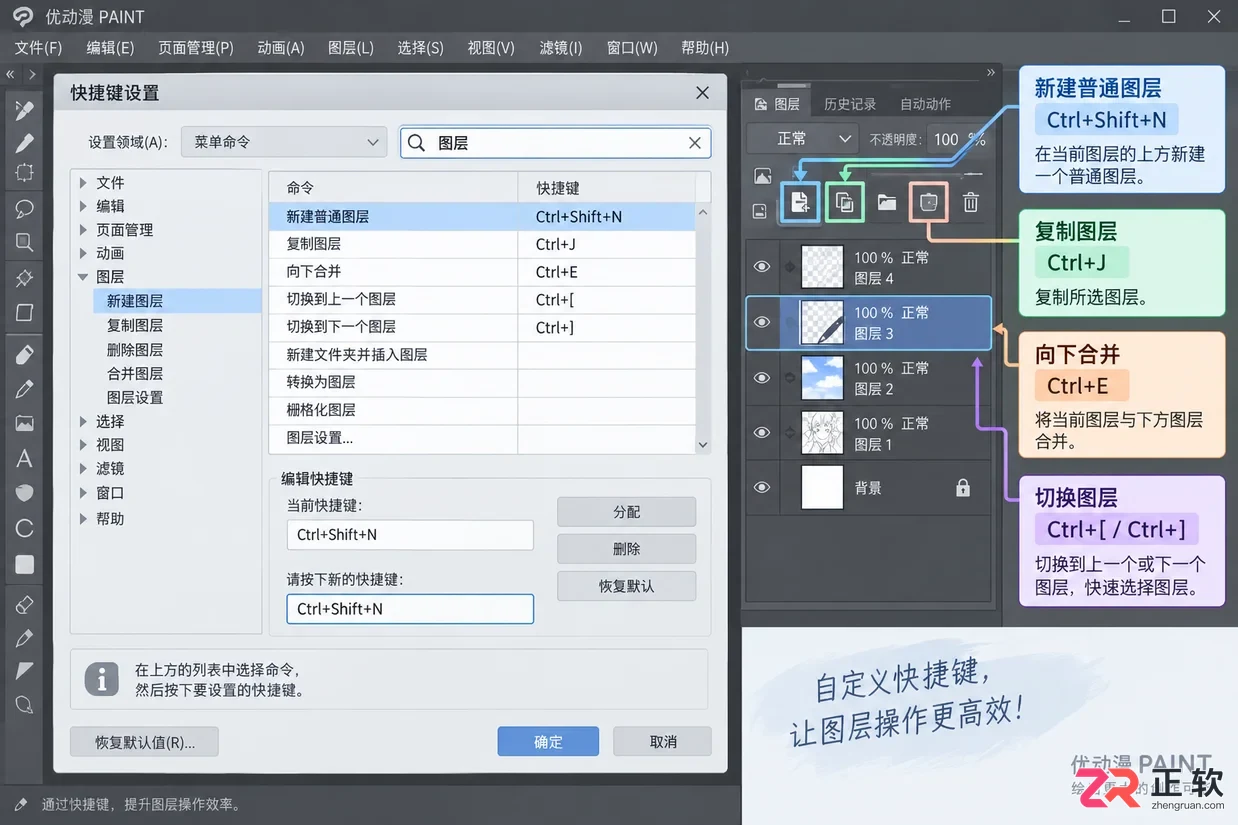Expand the 帮助 tree node arrow
1238x825 pixels.
[83, 518]
